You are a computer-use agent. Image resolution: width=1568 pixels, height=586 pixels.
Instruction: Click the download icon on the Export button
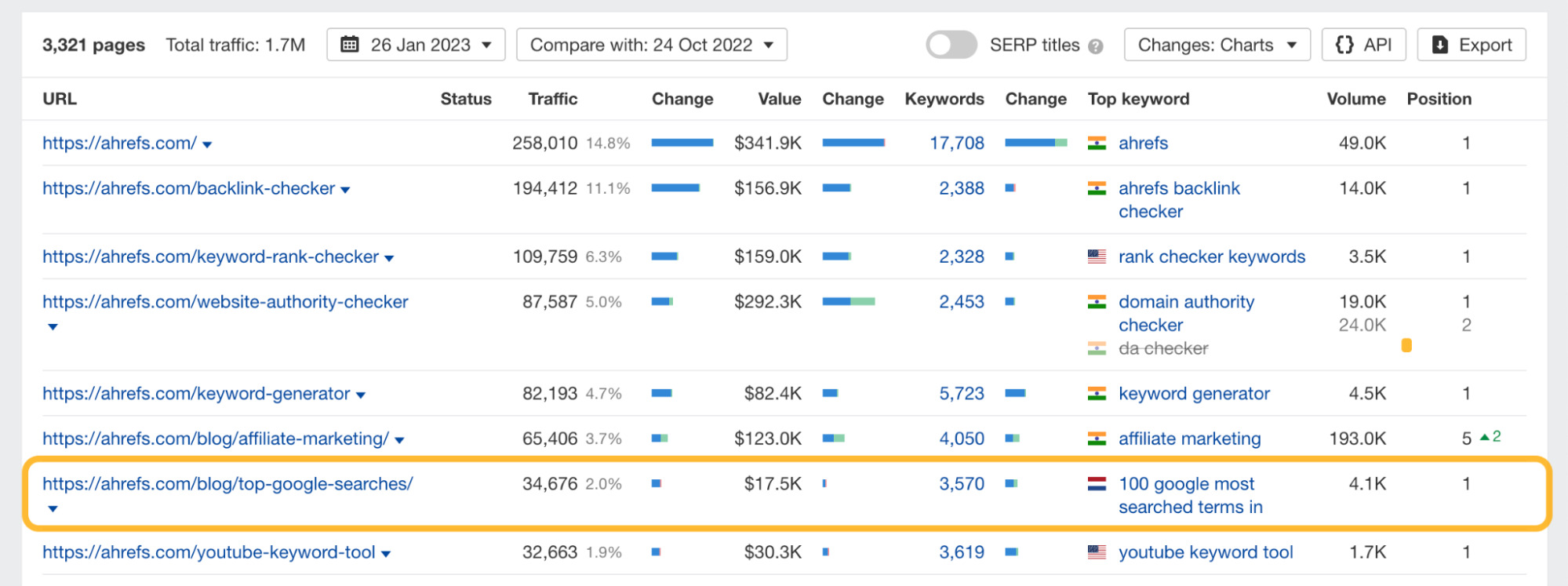coord(1440,45)
